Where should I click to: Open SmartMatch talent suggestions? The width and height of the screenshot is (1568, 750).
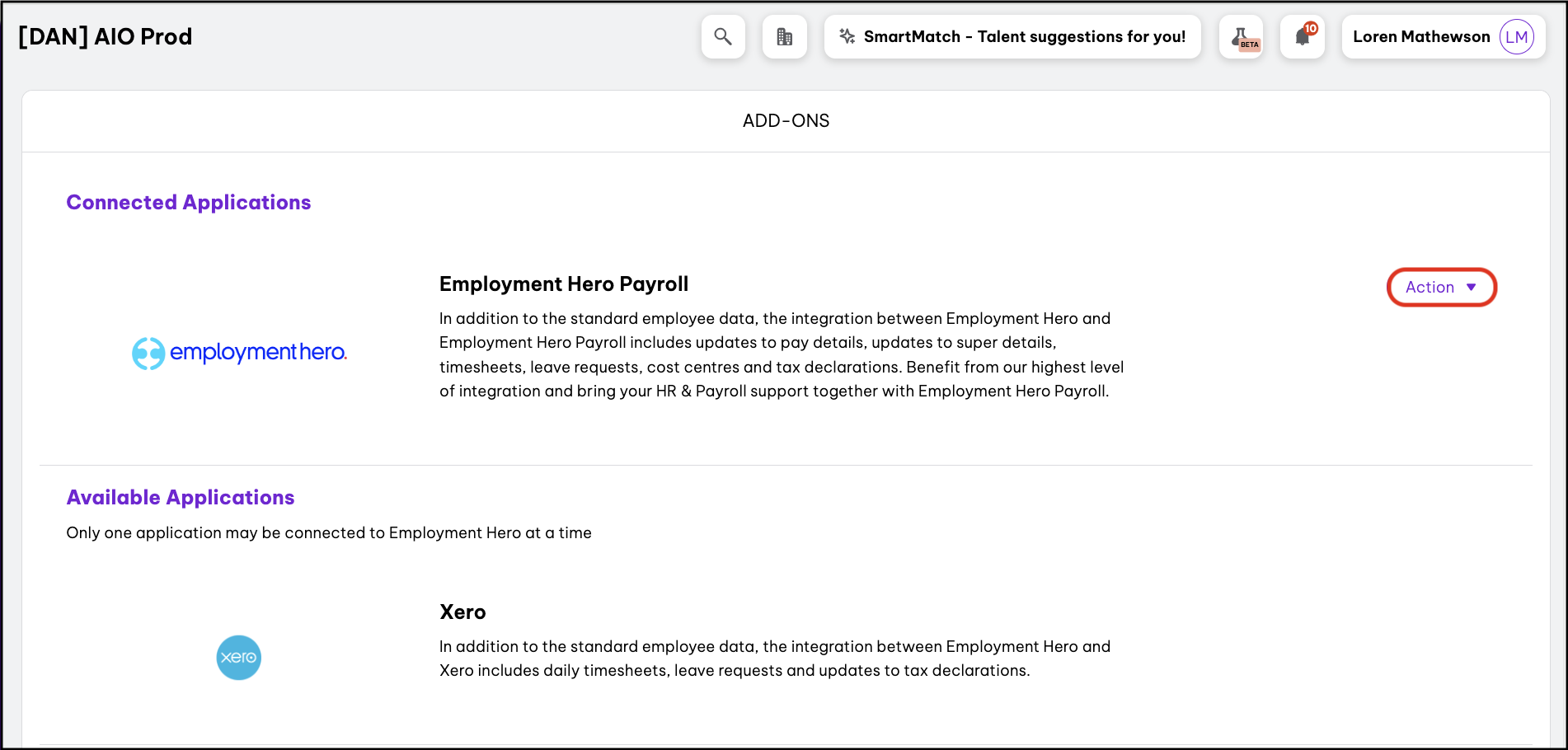pos(1024,37)
